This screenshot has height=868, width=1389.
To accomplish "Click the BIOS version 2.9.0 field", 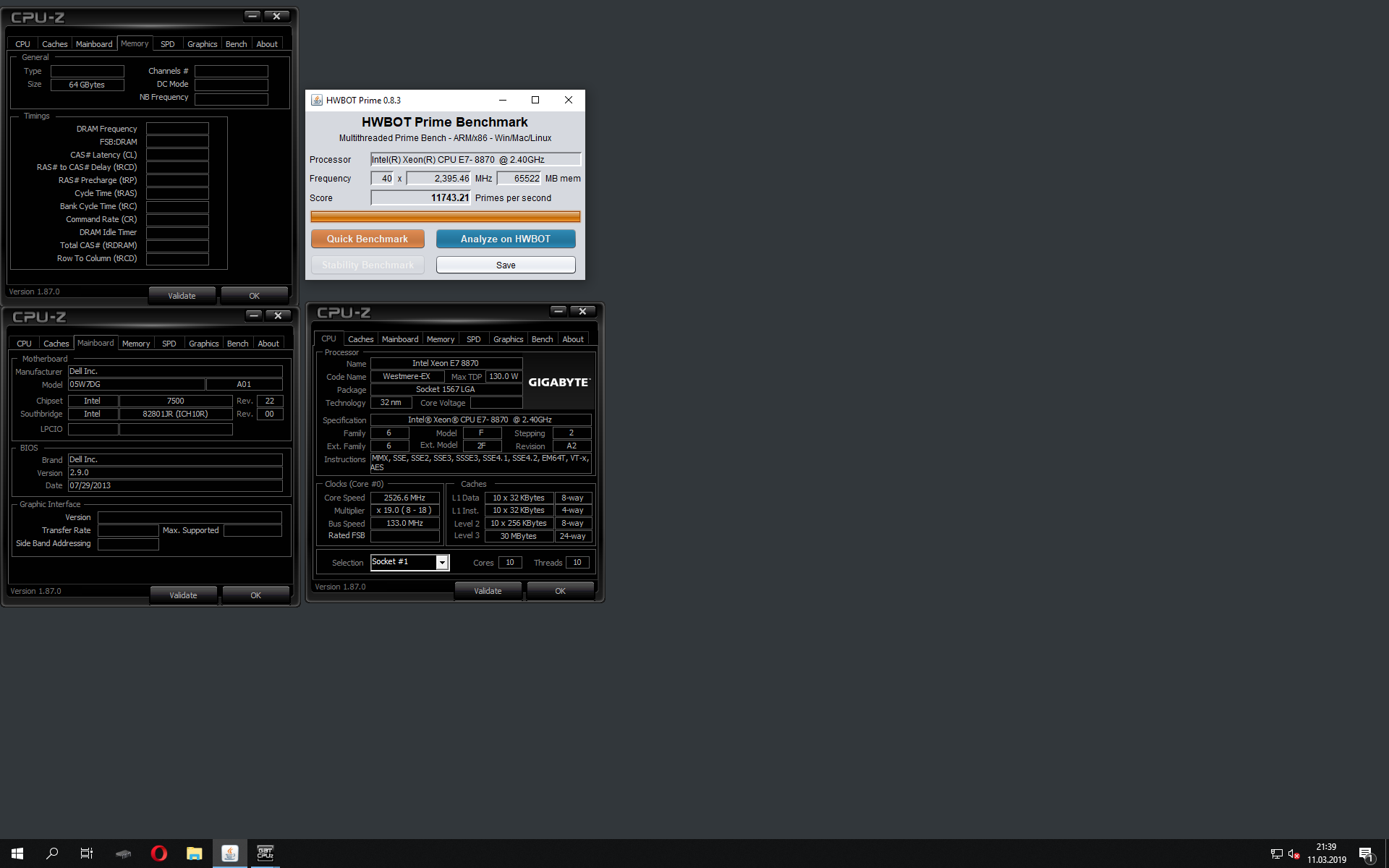I will pos(176,473).
